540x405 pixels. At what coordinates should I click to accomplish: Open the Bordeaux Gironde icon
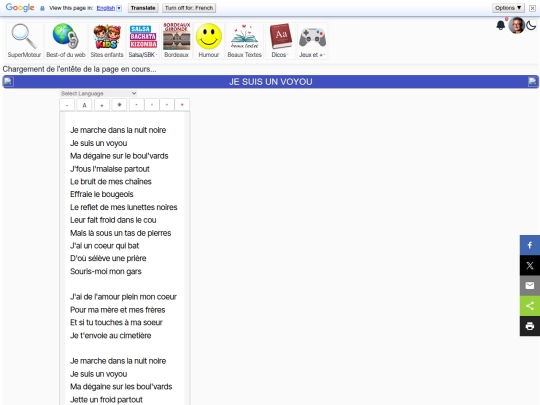(x=177, y=36)
